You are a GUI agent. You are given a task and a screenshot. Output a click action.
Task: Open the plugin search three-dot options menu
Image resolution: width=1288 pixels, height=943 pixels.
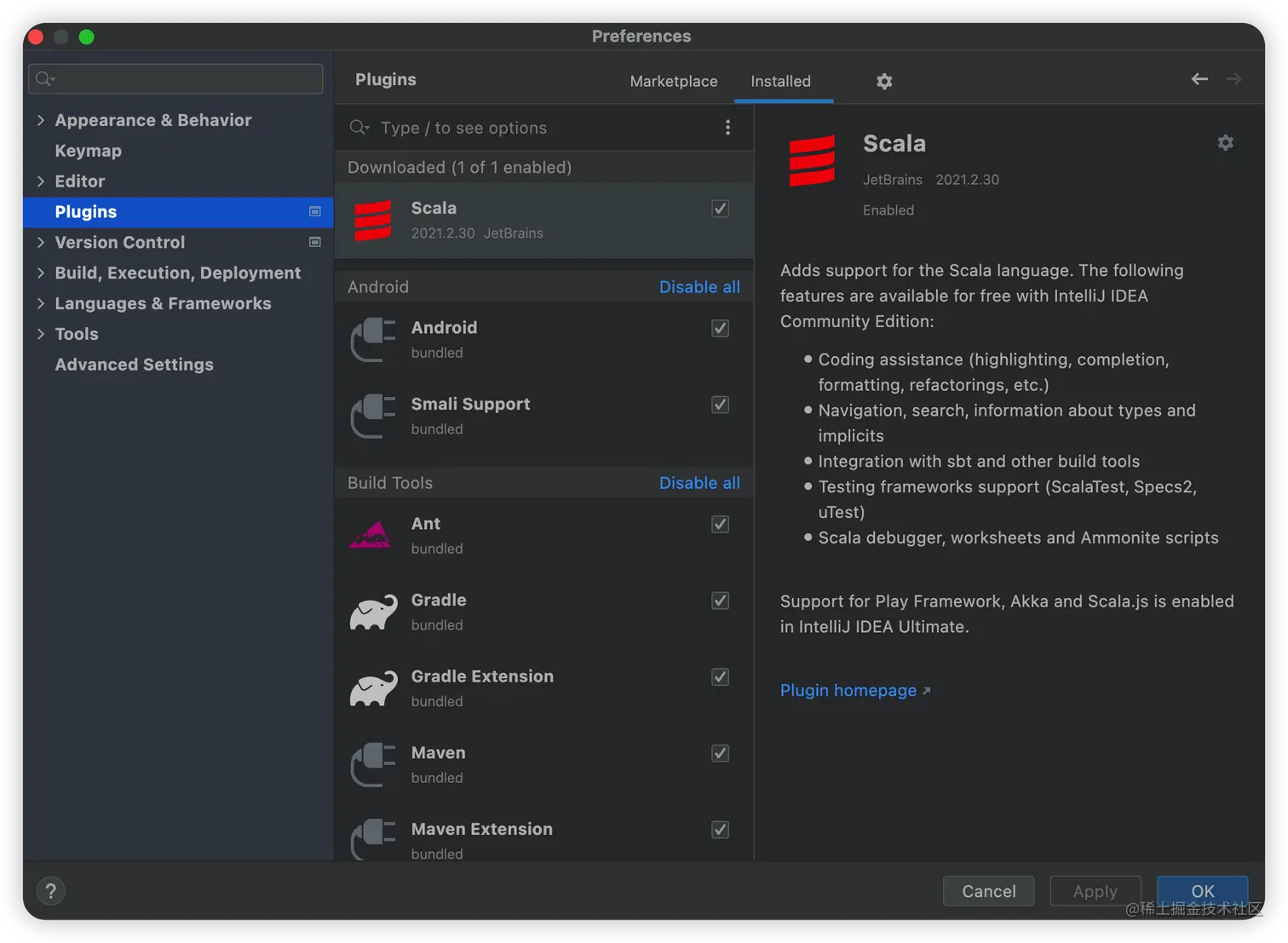727,128
